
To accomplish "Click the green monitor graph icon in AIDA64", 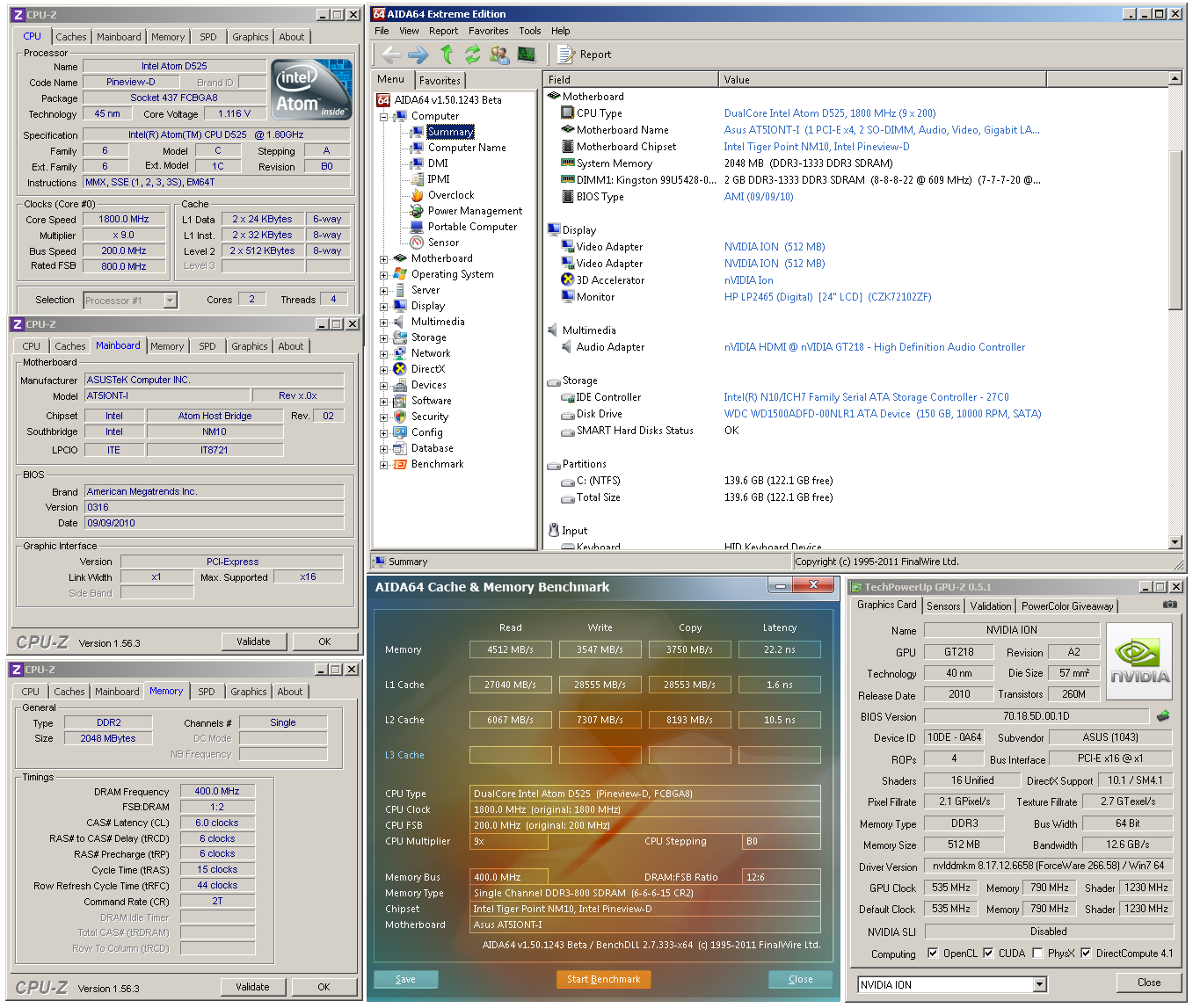I will [527, 54].
